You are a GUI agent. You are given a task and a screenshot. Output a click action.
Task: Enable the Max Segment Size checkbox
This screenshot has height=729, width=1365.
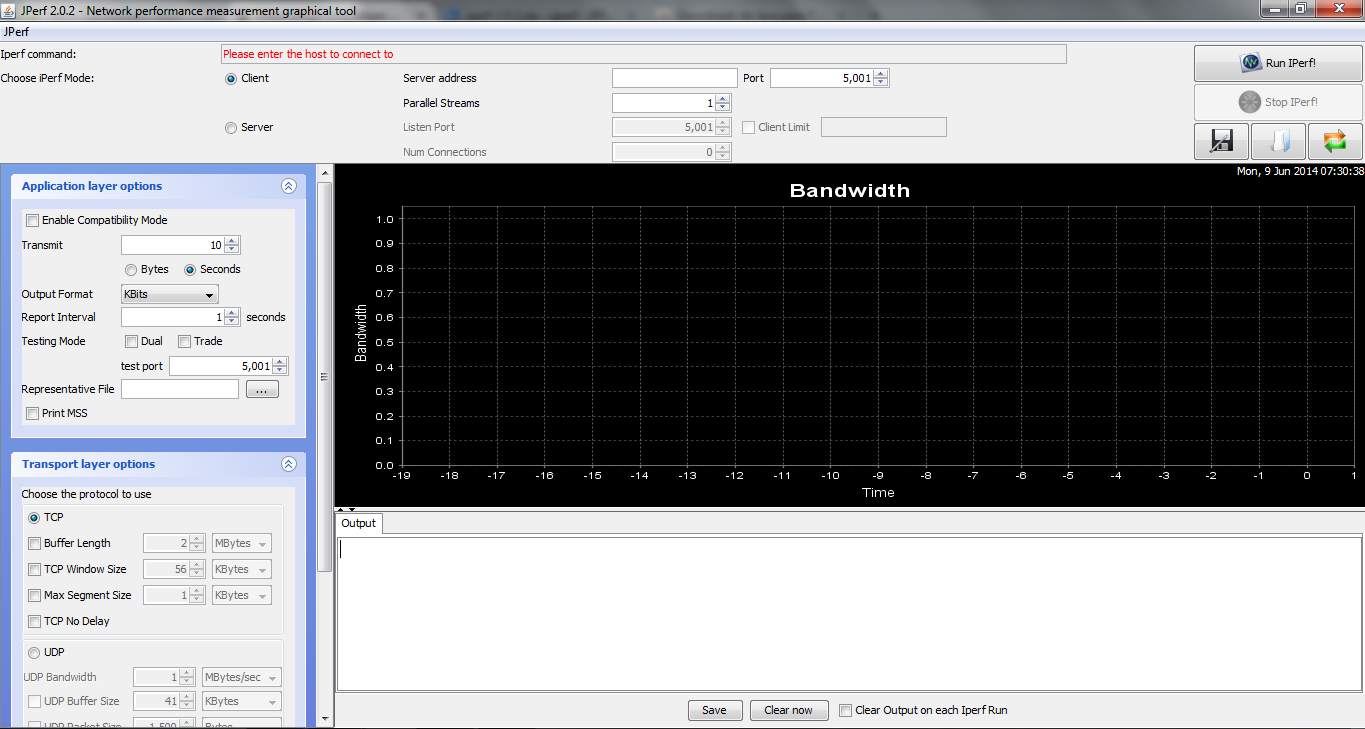(35, 596)
